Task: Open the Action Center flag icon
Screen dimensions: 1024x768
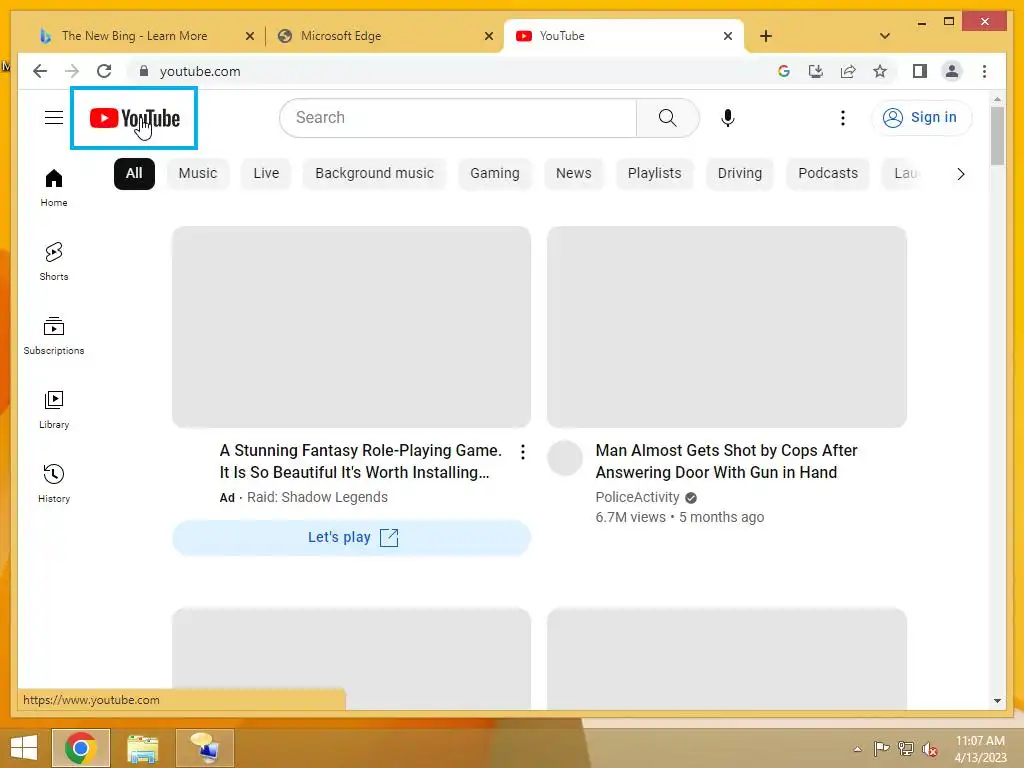Action: [x=881, y=749]
